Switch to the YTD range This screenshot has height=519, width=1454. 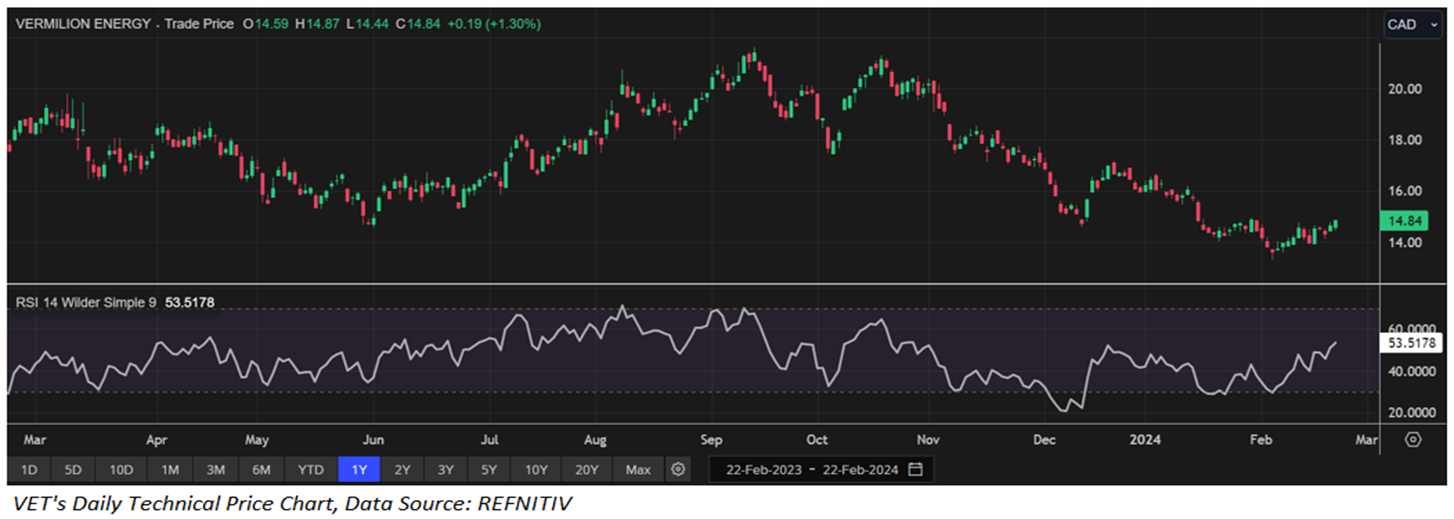click(x=311, y=469)
